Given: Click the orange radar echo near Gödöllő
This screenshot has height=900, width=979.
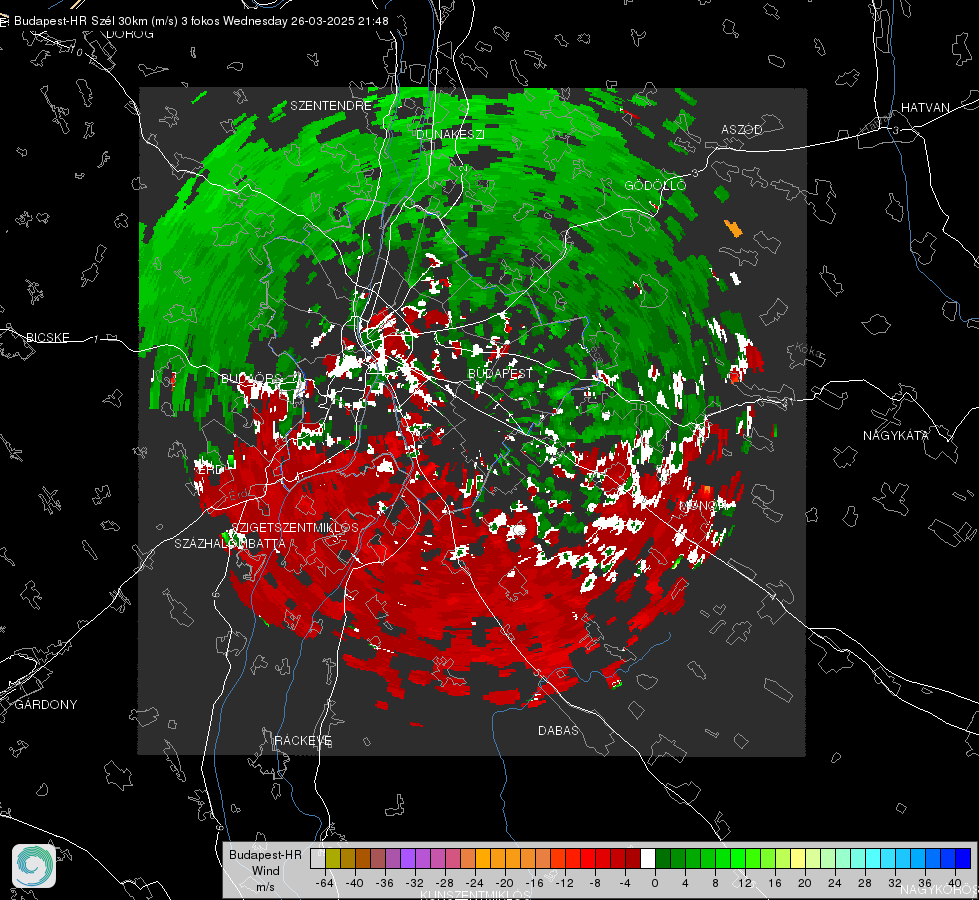Looking at the screenshot, I should pos(733,228).
